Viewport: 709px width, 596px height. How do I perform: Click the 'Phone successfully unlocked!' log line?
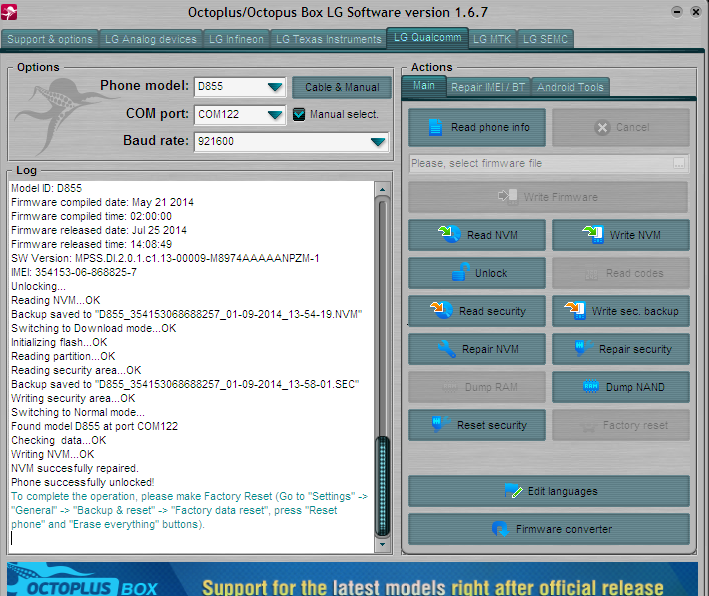click(83, 482)
